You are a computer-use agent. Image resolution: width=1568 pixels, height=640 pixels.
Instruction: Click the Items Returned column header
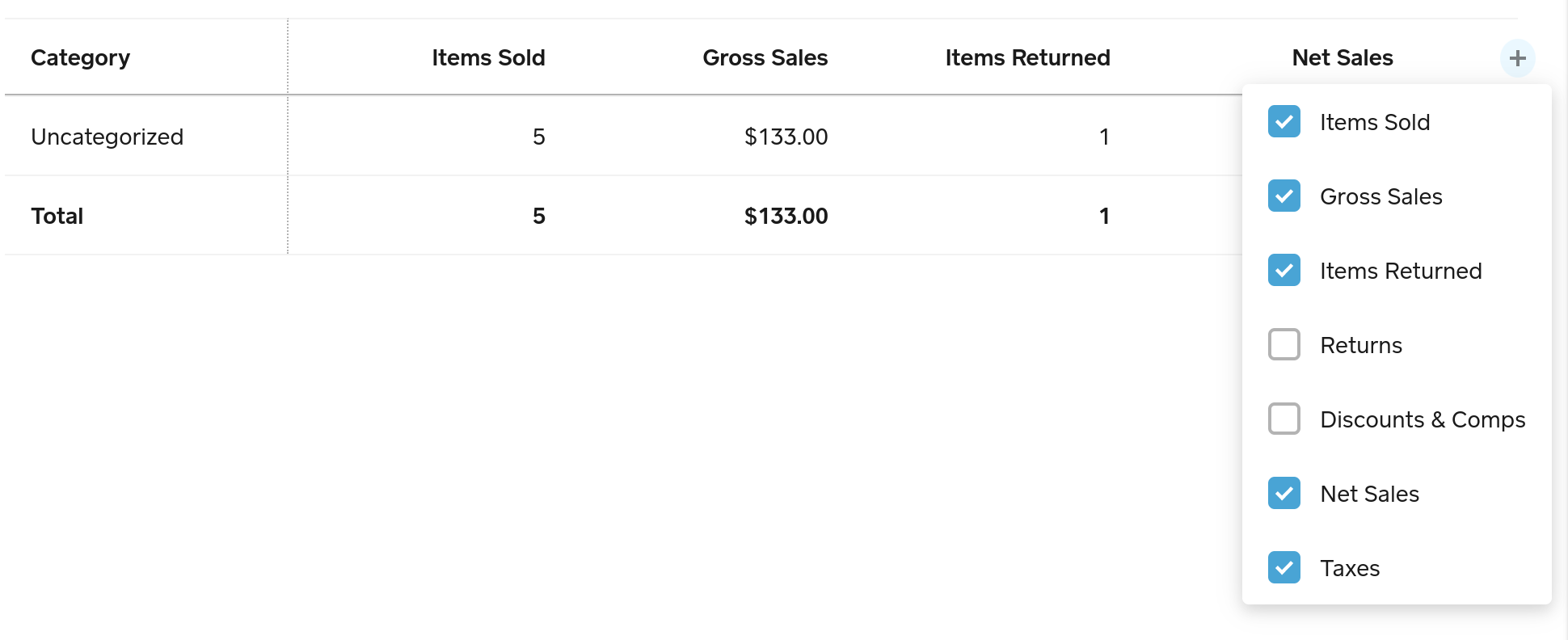(x=1027, y=58)
